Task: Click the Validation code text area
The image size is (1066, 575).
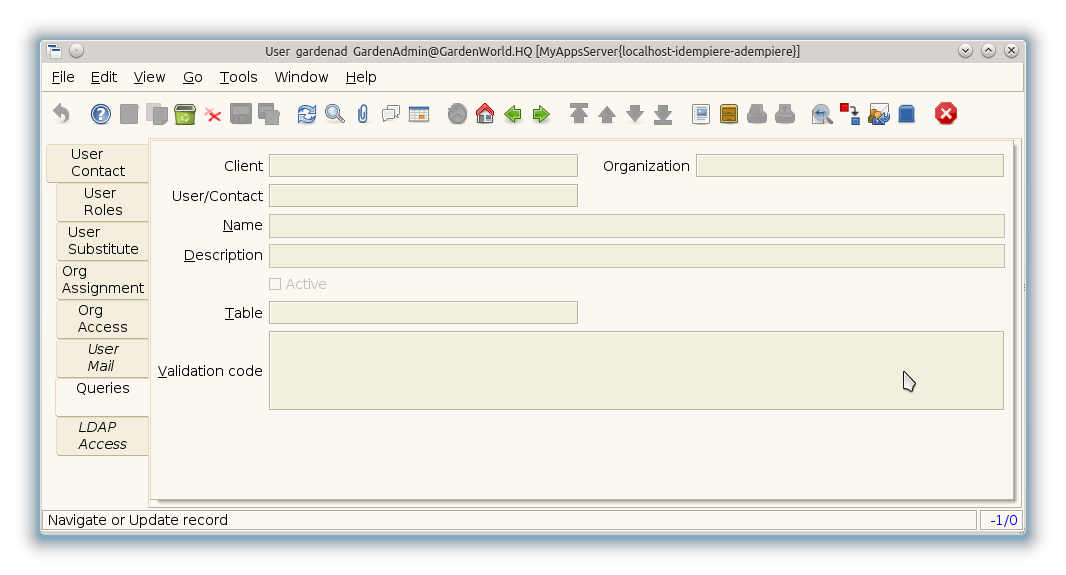Action: [636, 371]
